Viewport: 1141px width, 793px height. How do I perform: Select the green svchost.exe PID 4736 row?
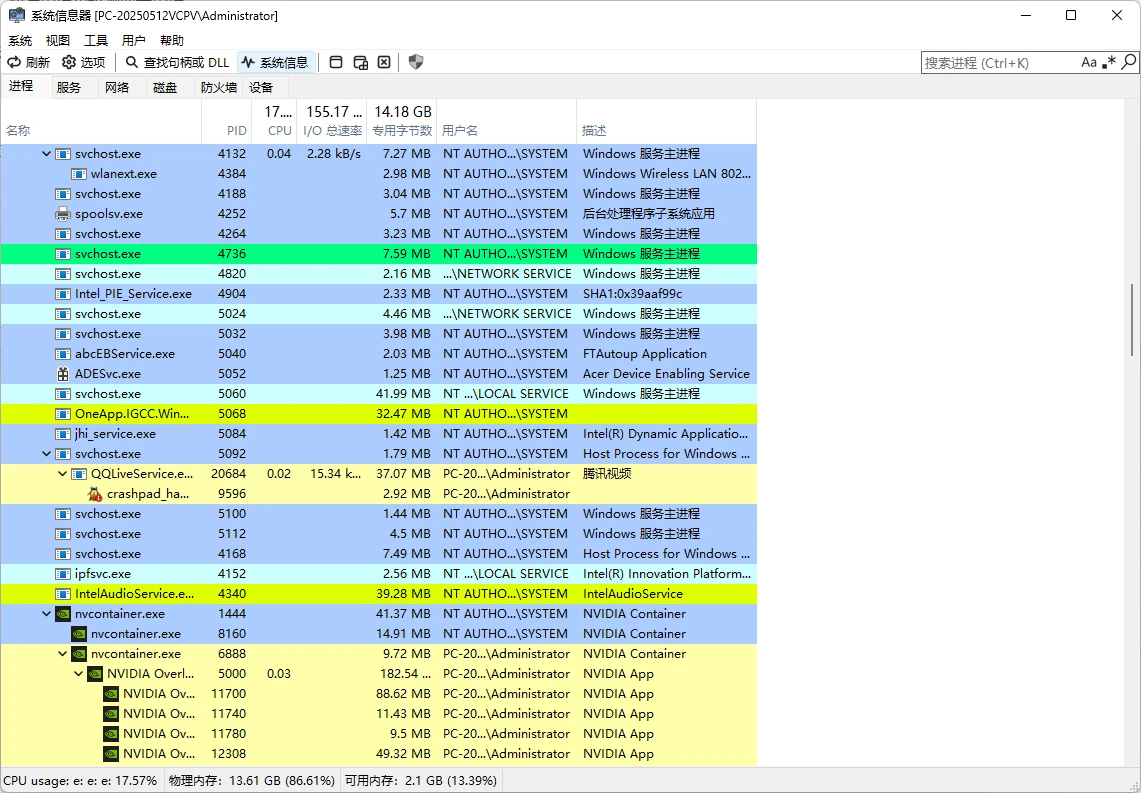[378, 254]
